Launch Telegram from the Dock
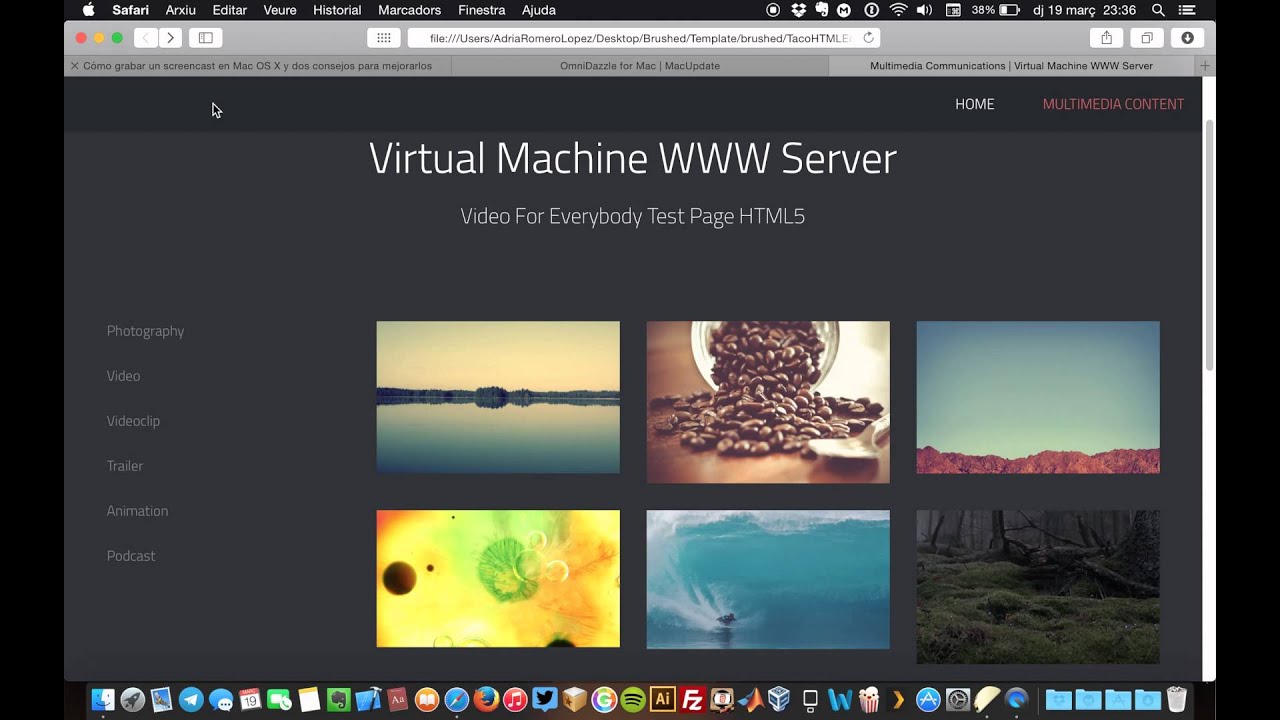 191,700
